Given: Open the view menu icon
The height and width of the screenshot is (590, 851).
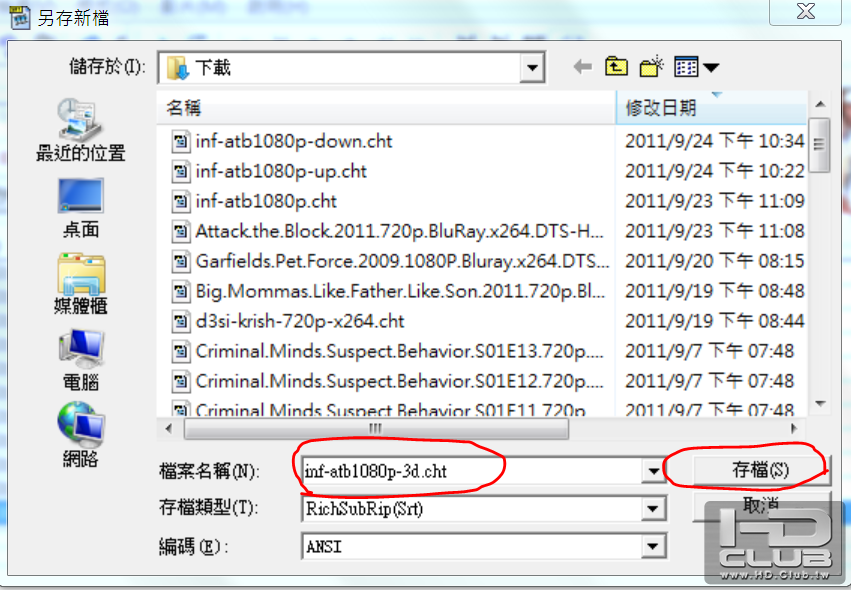Looking at the screenshot, I should coord(696,67).
